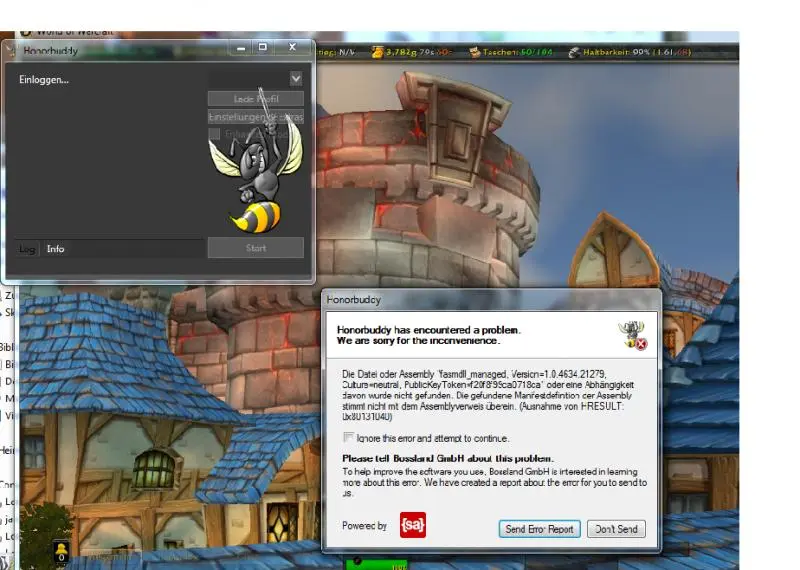
Task: Click the Honorbuddy title bar app icon
Action: pyautogui.click(x=12, y=51)
